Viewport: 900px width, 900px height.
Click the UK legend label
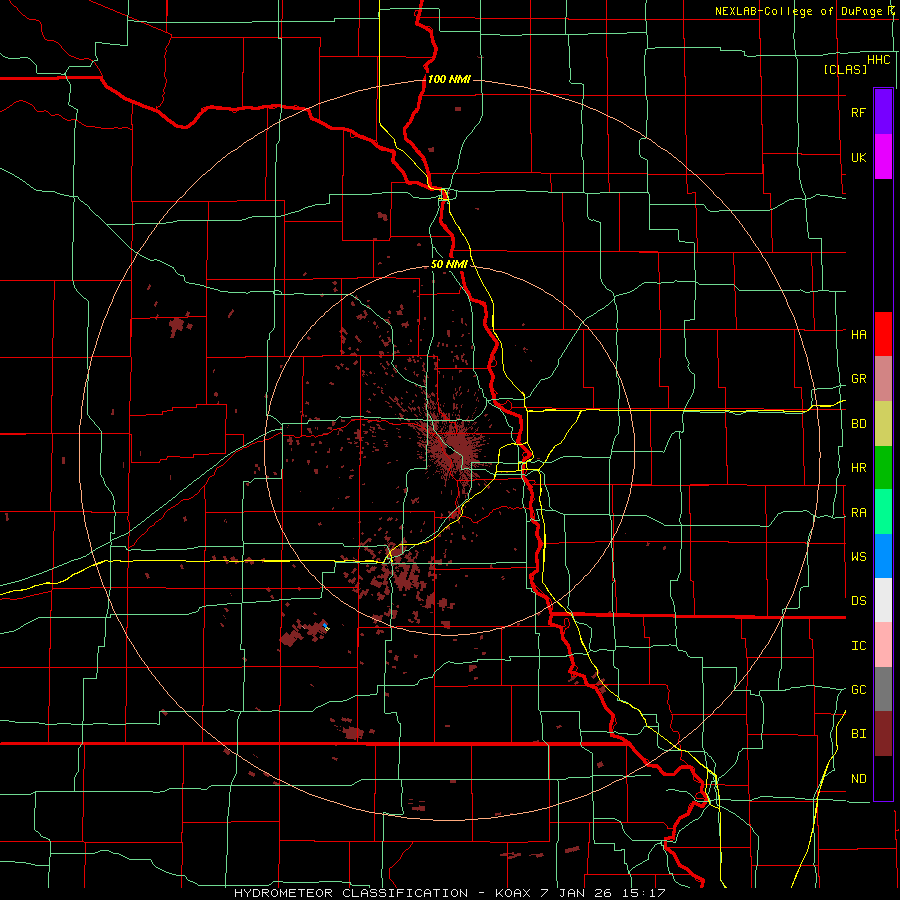(858, 157)
